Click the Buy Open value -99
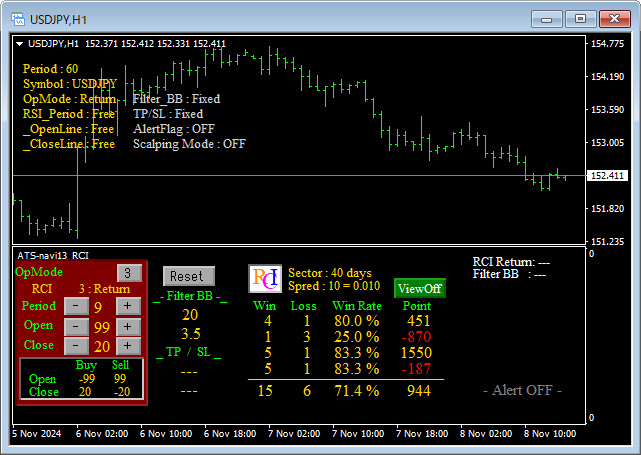 click(87, 379)
